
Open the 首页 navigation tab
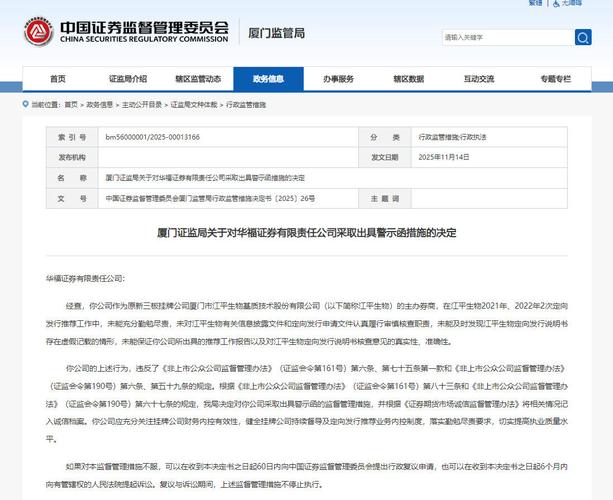pyautogui.click(x=58, y=79)
